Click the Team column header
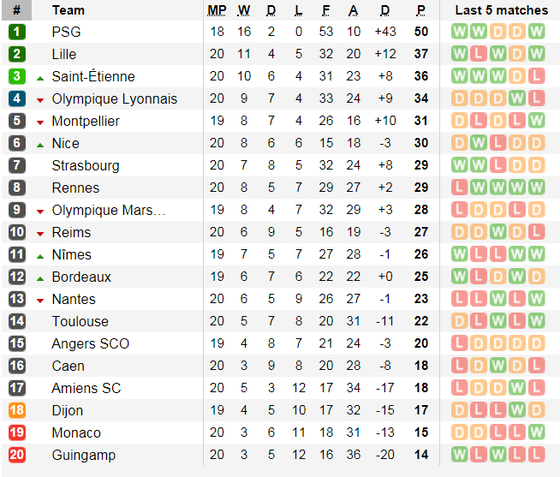This screenshot has width=560, height=477. click(68, 10)
